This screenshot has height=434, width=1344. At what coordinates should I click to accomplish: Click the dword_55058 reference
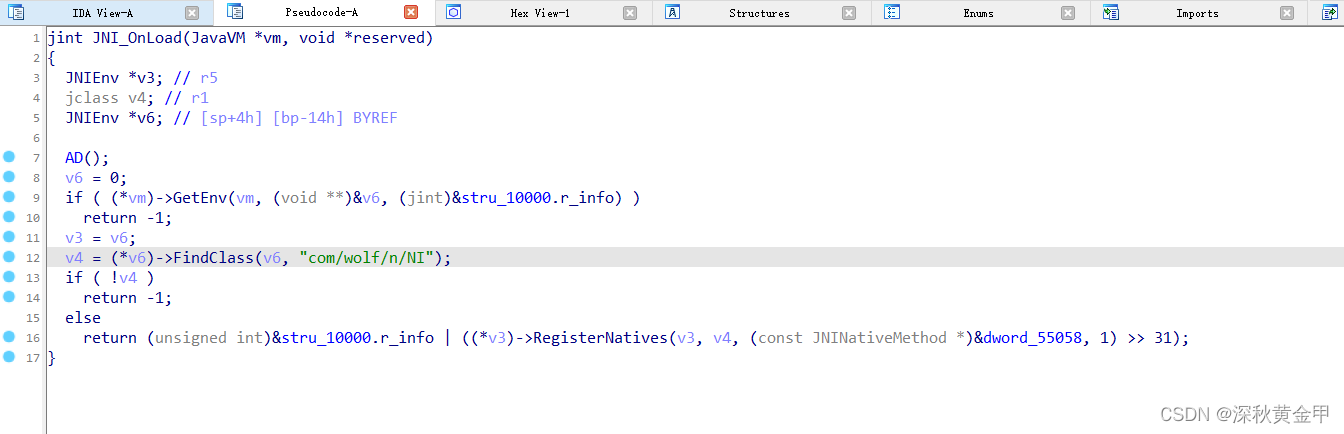click(x=1035, y=338)
